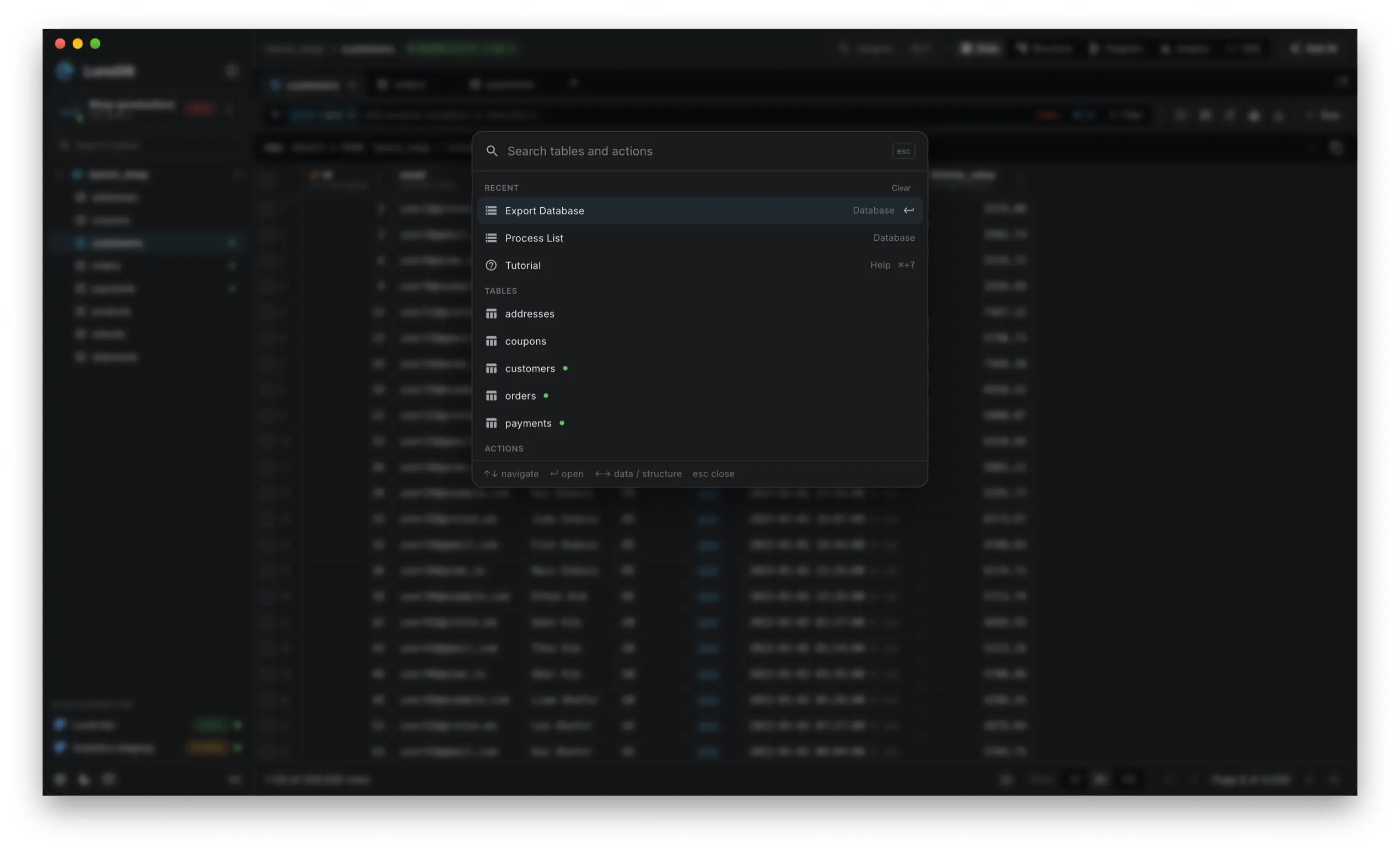Viewport: 1400px width, 852px height.
Task: Click the esc close hint in footer
Action: click(x=713, y=474)
